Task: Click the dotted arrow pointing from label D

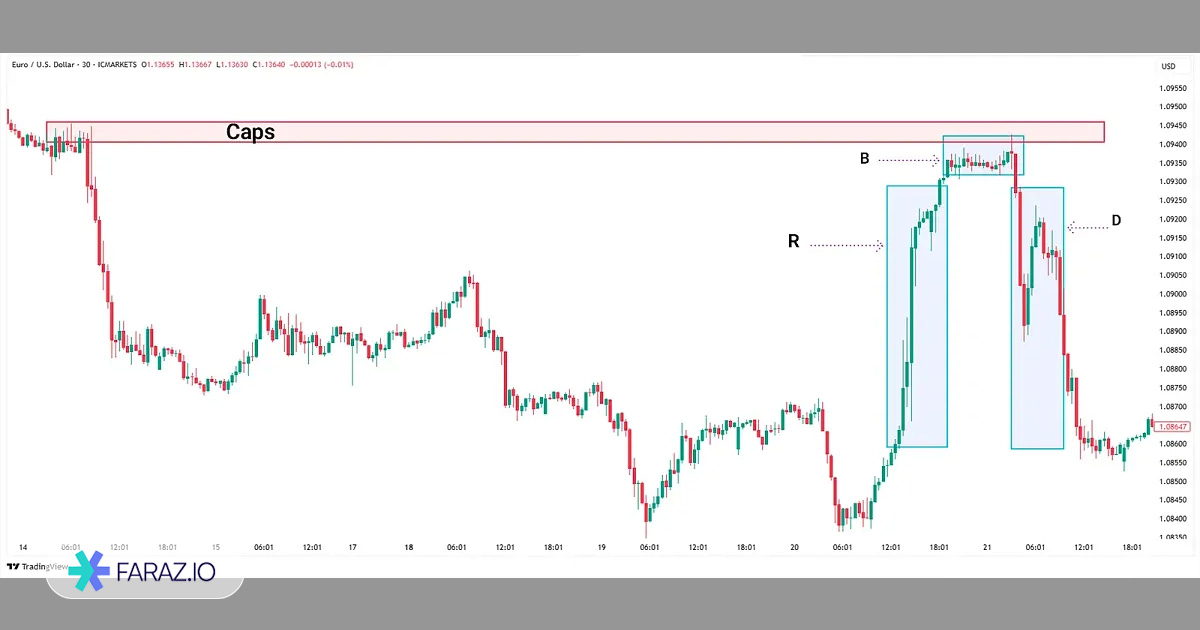Action: click(1088, 227)
